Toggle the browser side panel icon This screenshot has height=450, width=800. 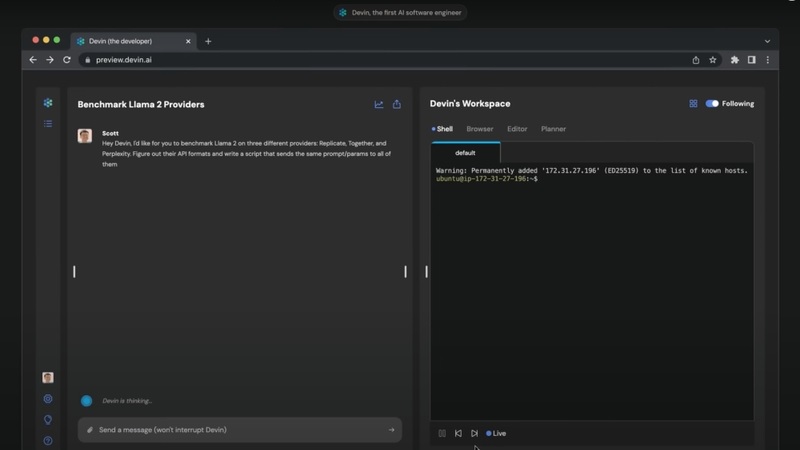coord(752,60)
